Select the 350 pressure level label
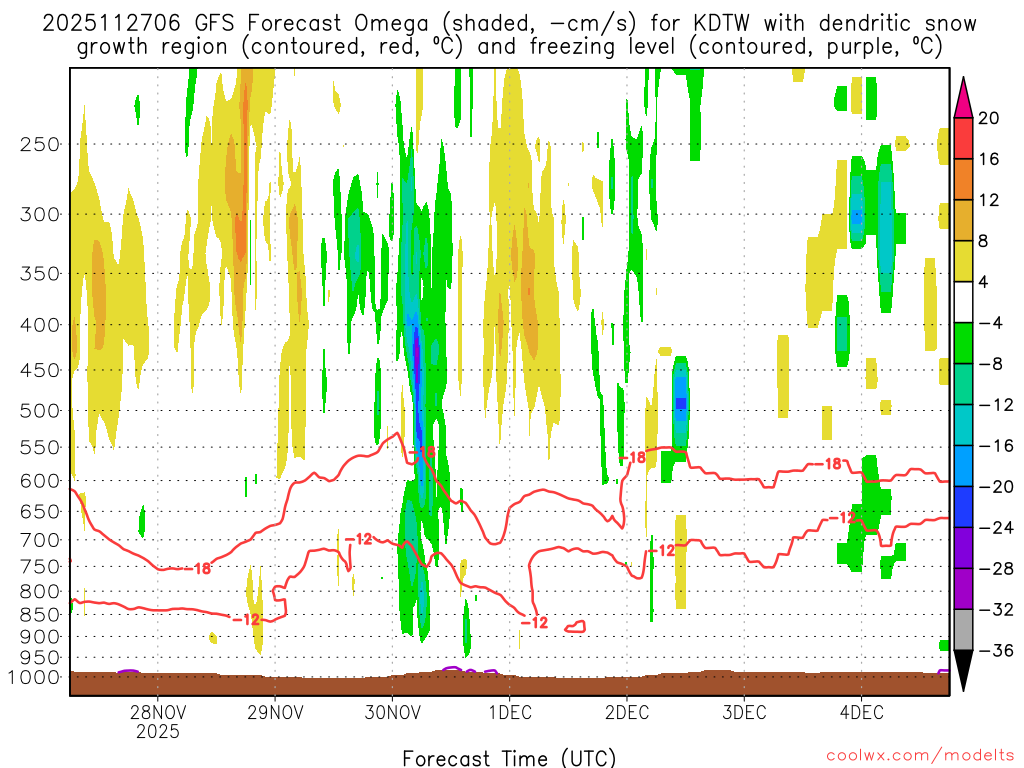Viewport: 1024px width, 768px height. pos(40,274)
